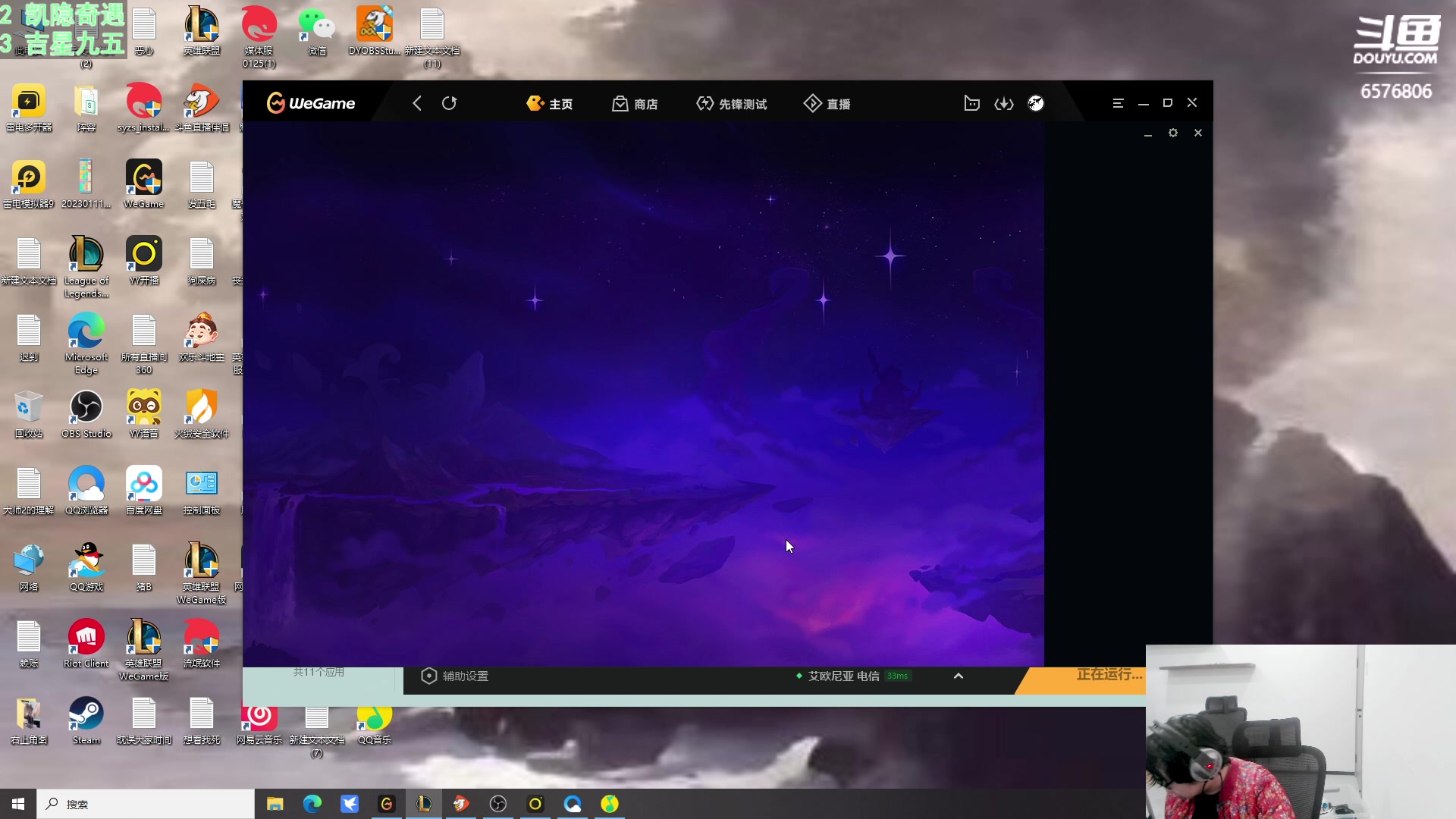The image size is (1456, 819).
Task: Click the taskbar 搜索 search box
Action: point(146,804)
